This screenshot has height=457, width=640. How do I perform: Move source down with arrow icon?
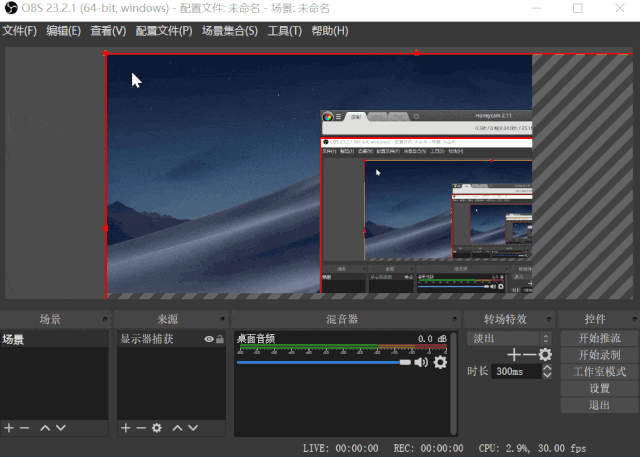pyautogui.click(x=193, y=428)
